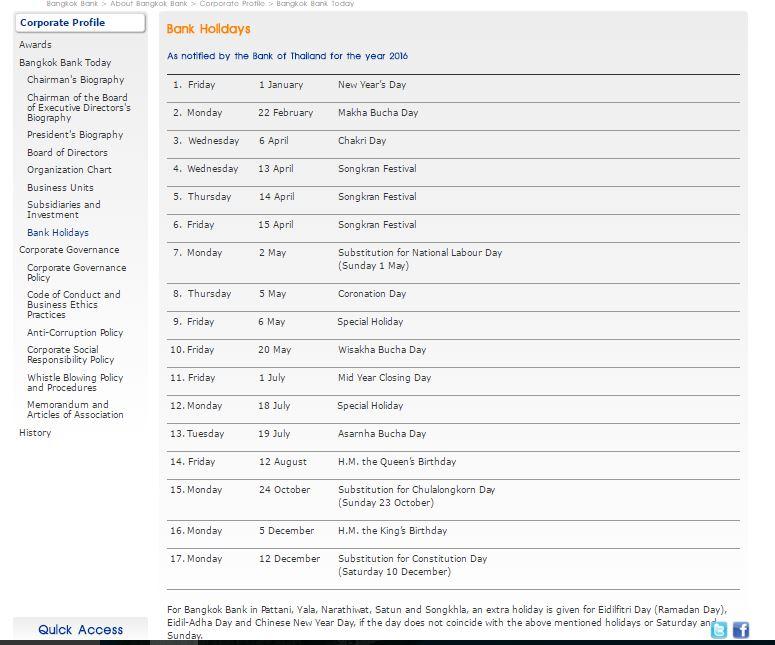Go to the Awards page
The image size is (775, 645).
click(x=35, y=44)
